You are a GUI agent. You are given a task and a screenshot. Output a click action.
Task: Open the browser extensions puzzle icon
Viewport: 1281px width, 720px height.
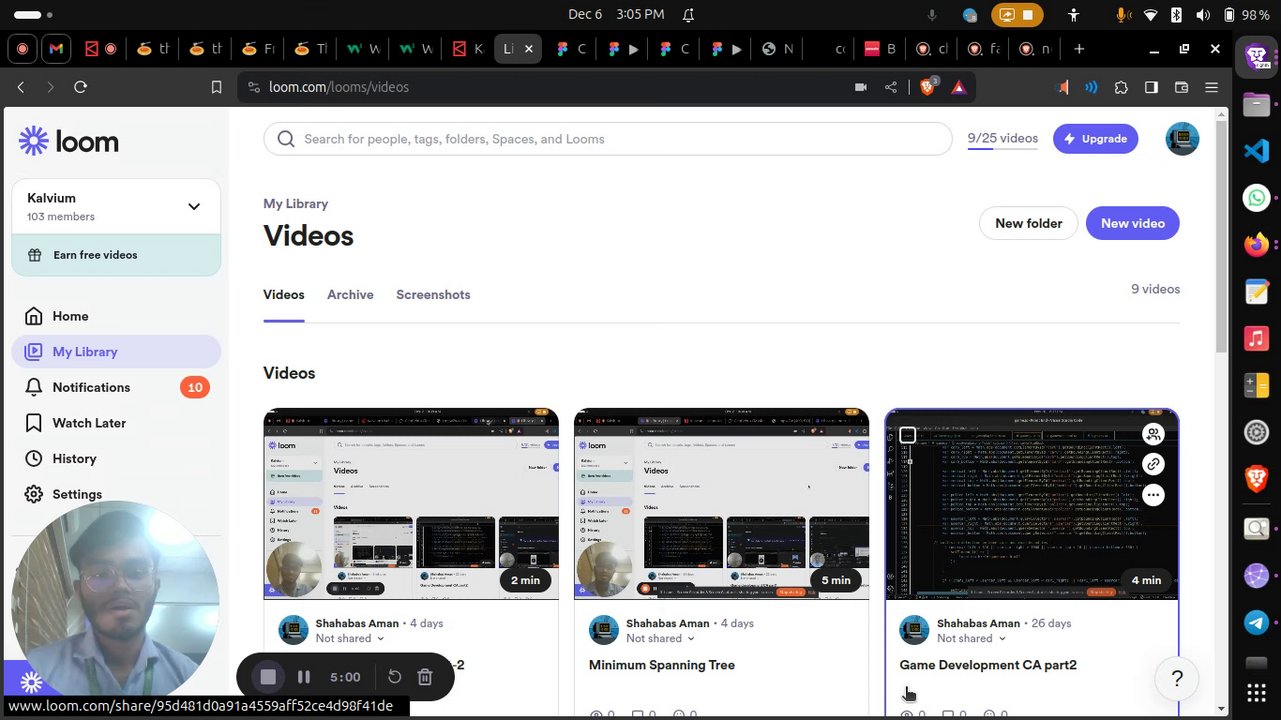(1121, 87)
